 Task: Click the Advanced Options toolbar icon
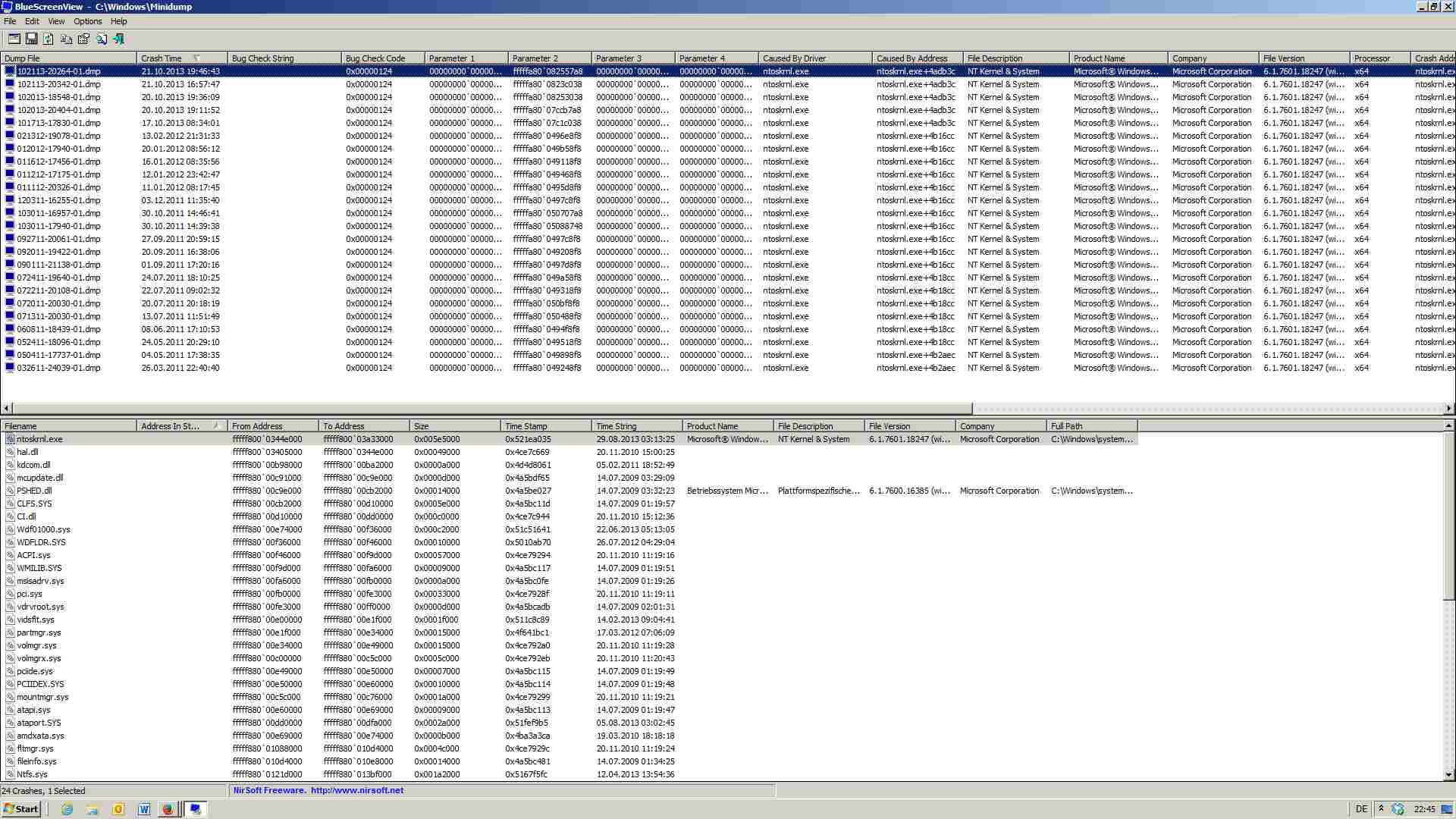[14, 39]
